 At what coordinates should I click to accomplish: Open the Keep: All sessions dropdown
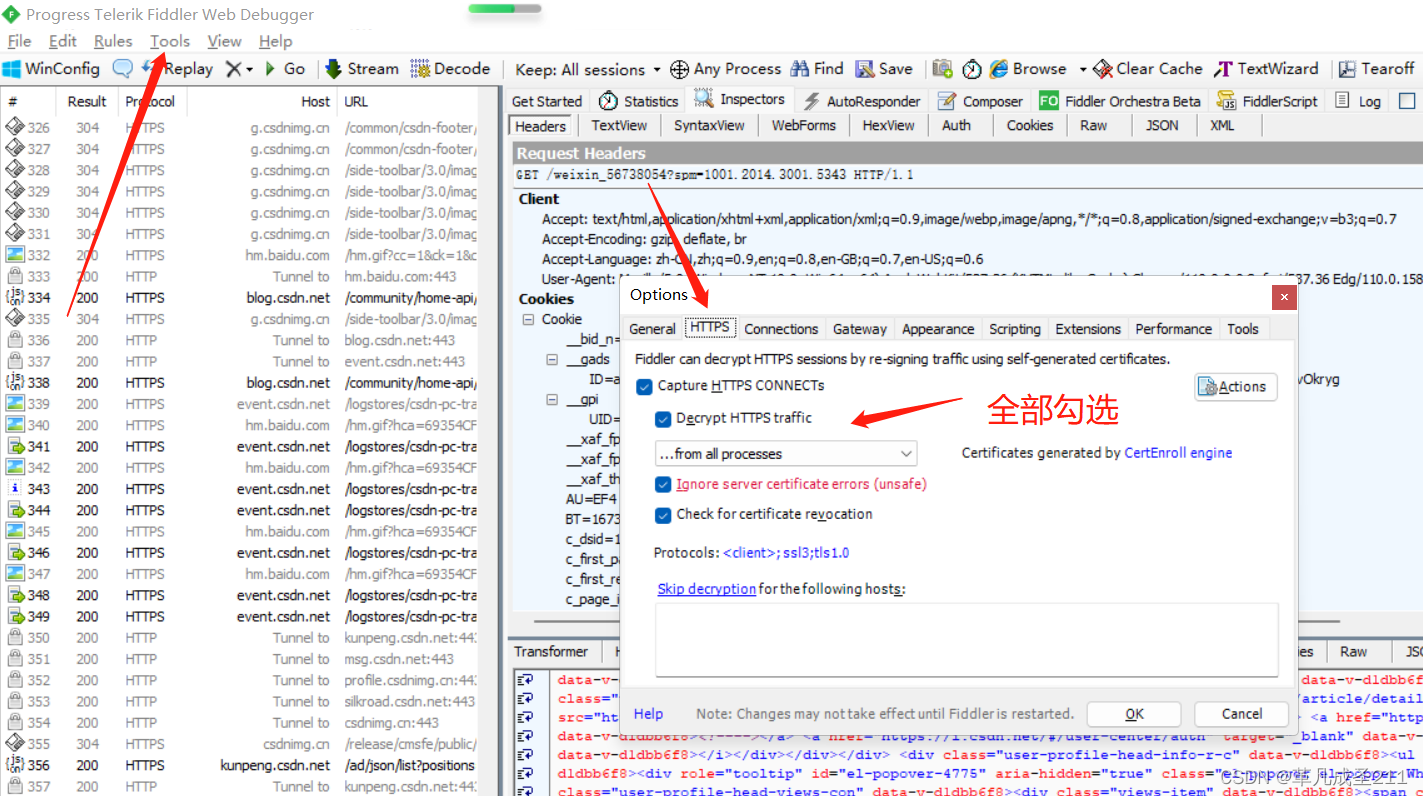(x=586, y=68)
